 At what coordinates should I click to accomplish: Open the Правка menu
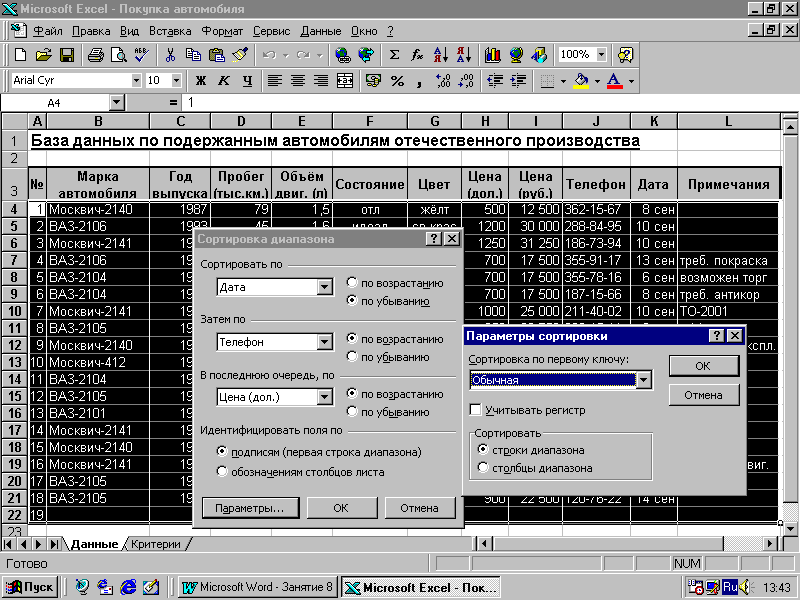(91, 31)
